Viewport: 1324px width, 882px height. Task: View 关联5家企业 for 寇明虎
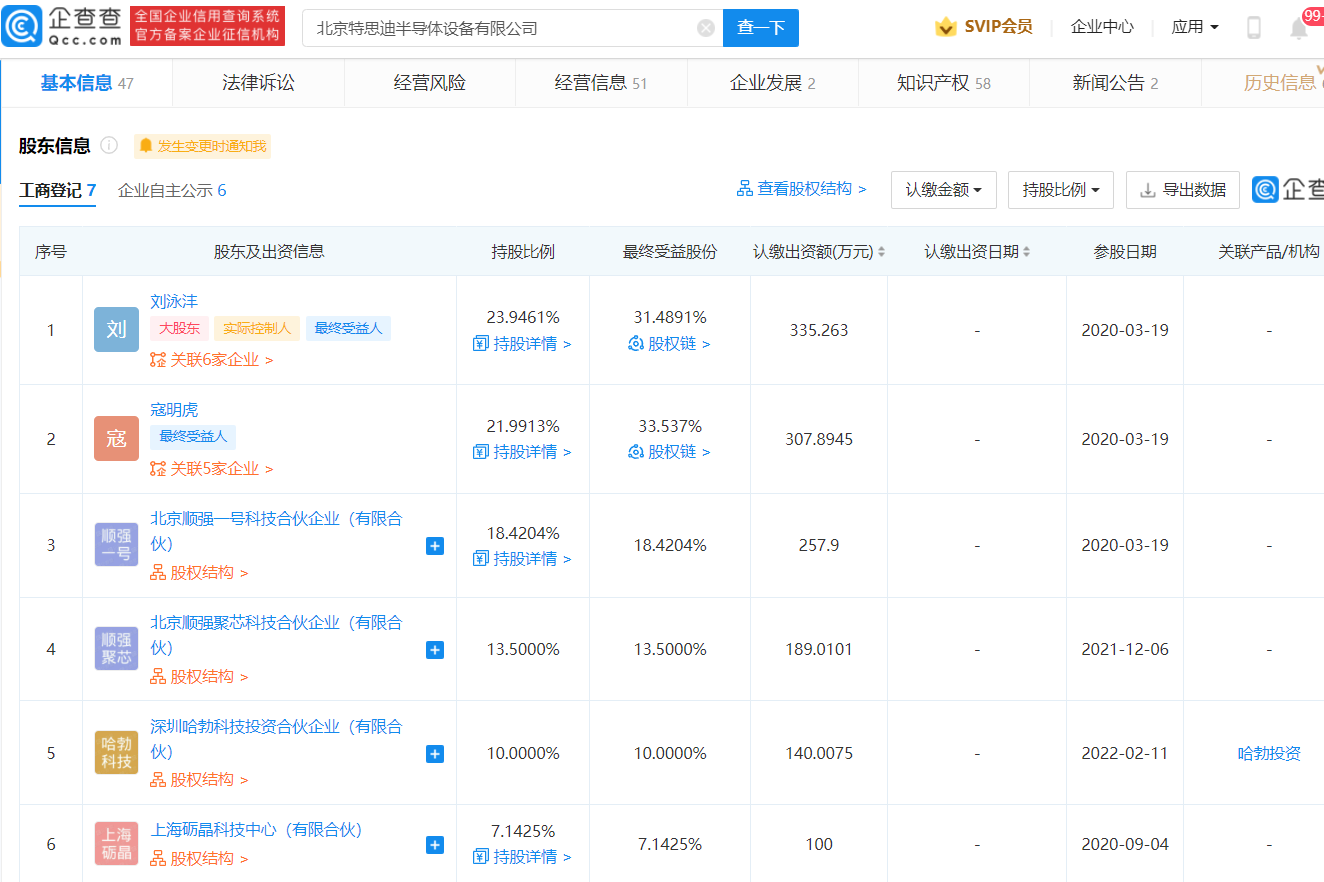click(x=211, y=468)
